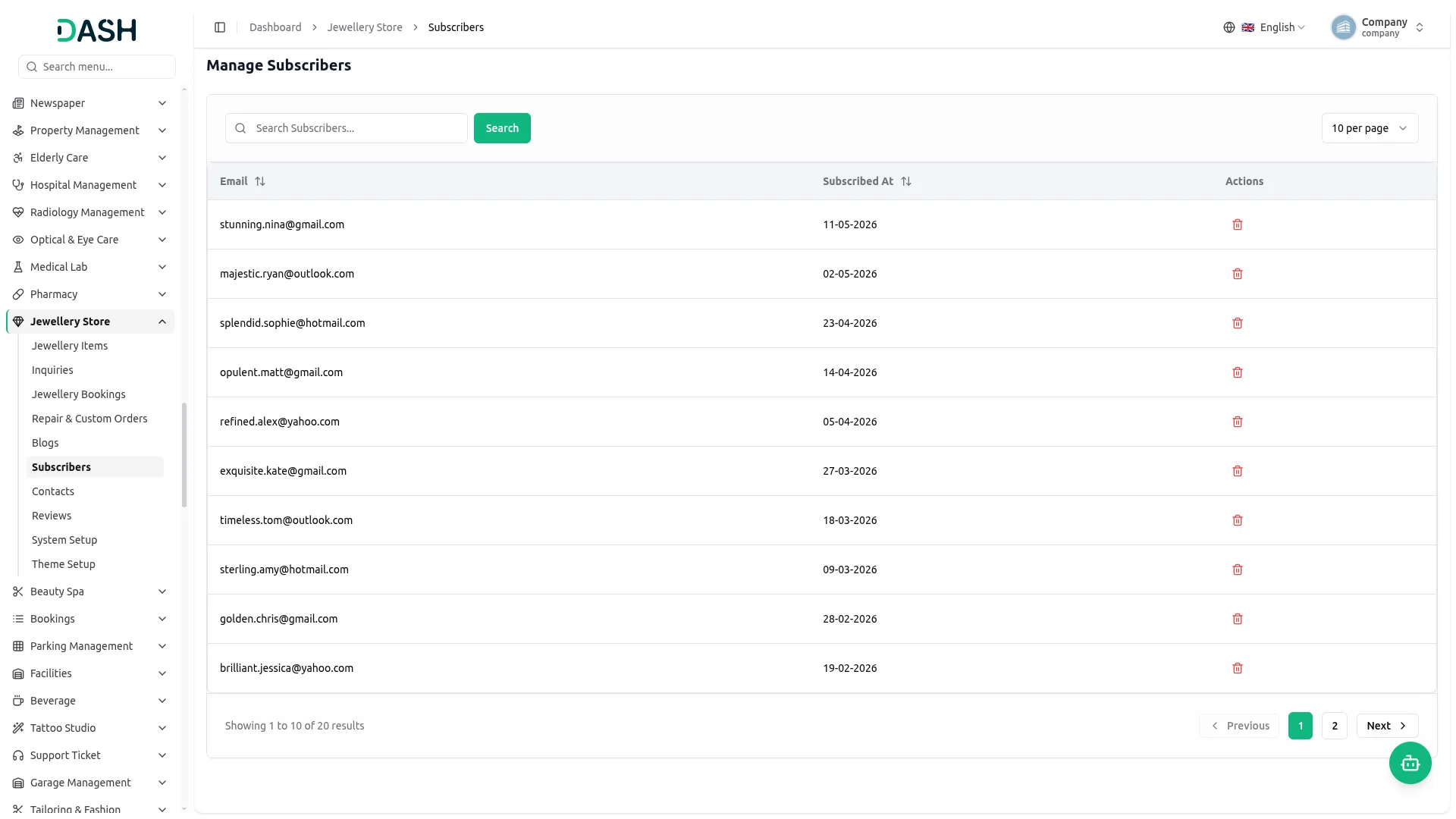Screen dimensions: 1456x819
Task: Click the Jewellery Store diamond icon
Action: pos(18,322)
